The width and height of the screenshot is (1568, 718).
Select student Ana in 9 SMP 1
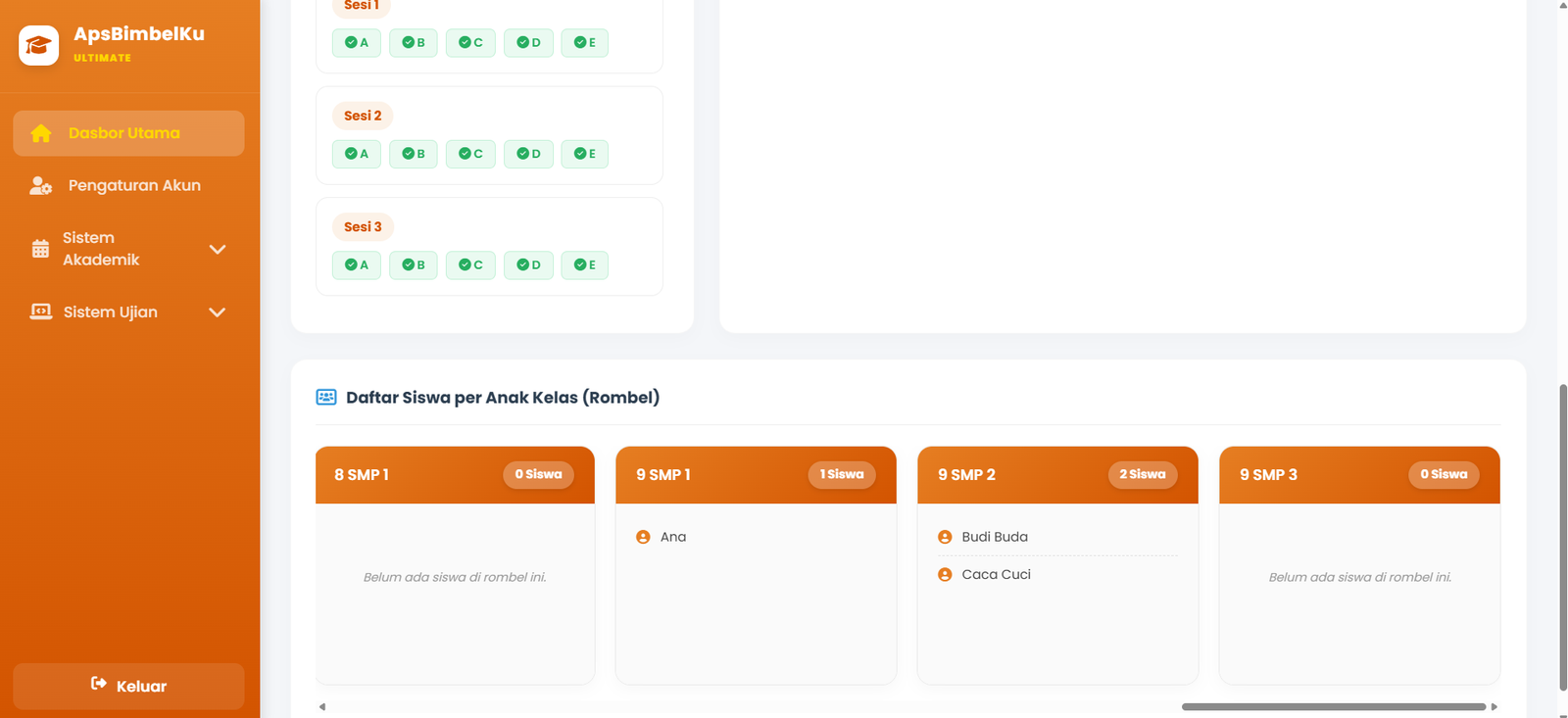pos(673,537)
